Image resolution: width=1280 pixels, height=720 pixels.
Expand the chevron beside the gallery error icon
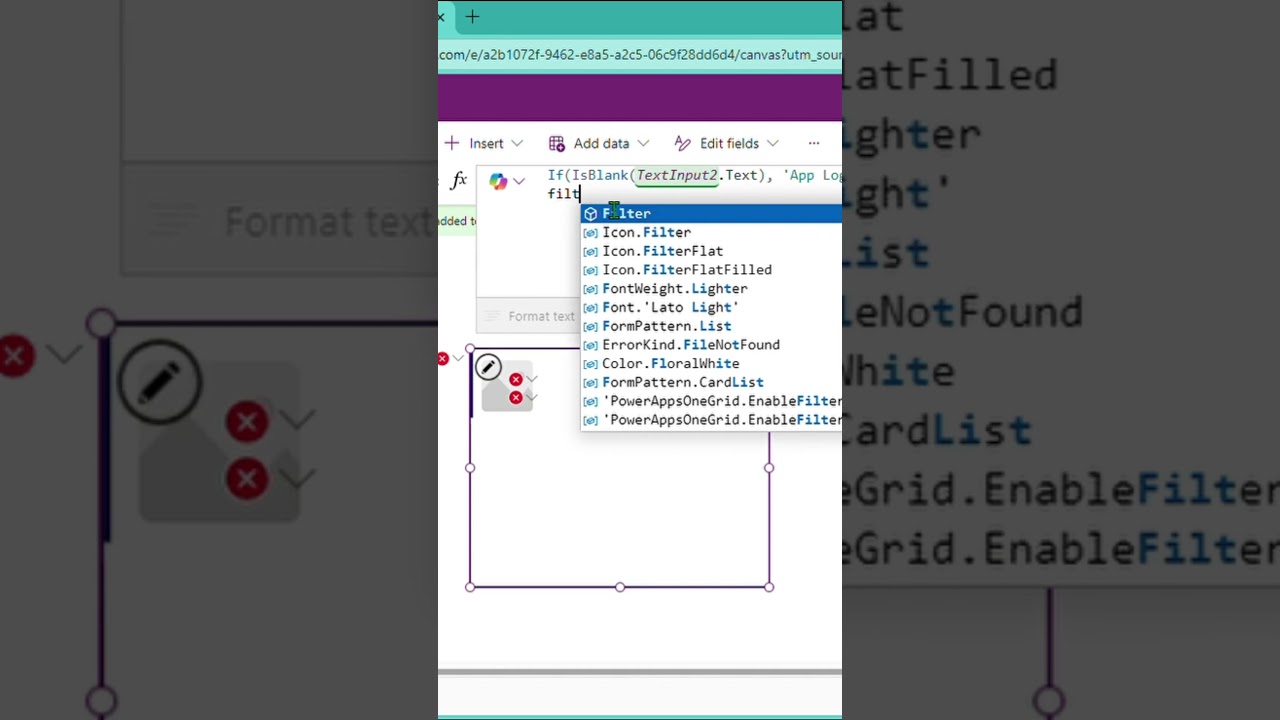458,358
